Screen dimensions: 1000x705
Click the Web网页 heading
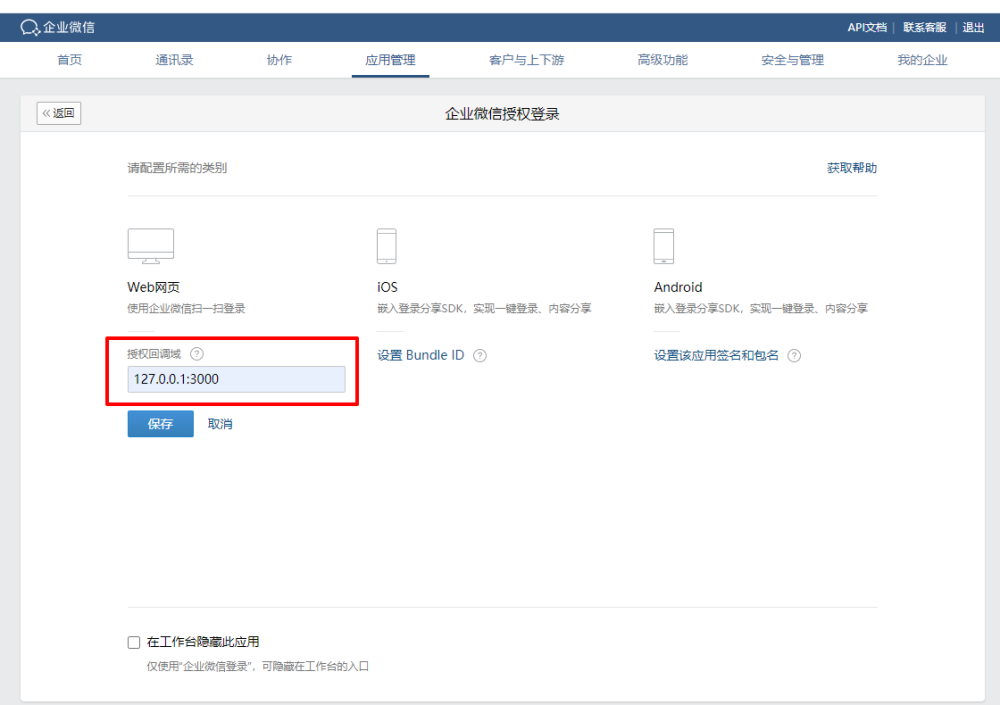pos(154,287)
